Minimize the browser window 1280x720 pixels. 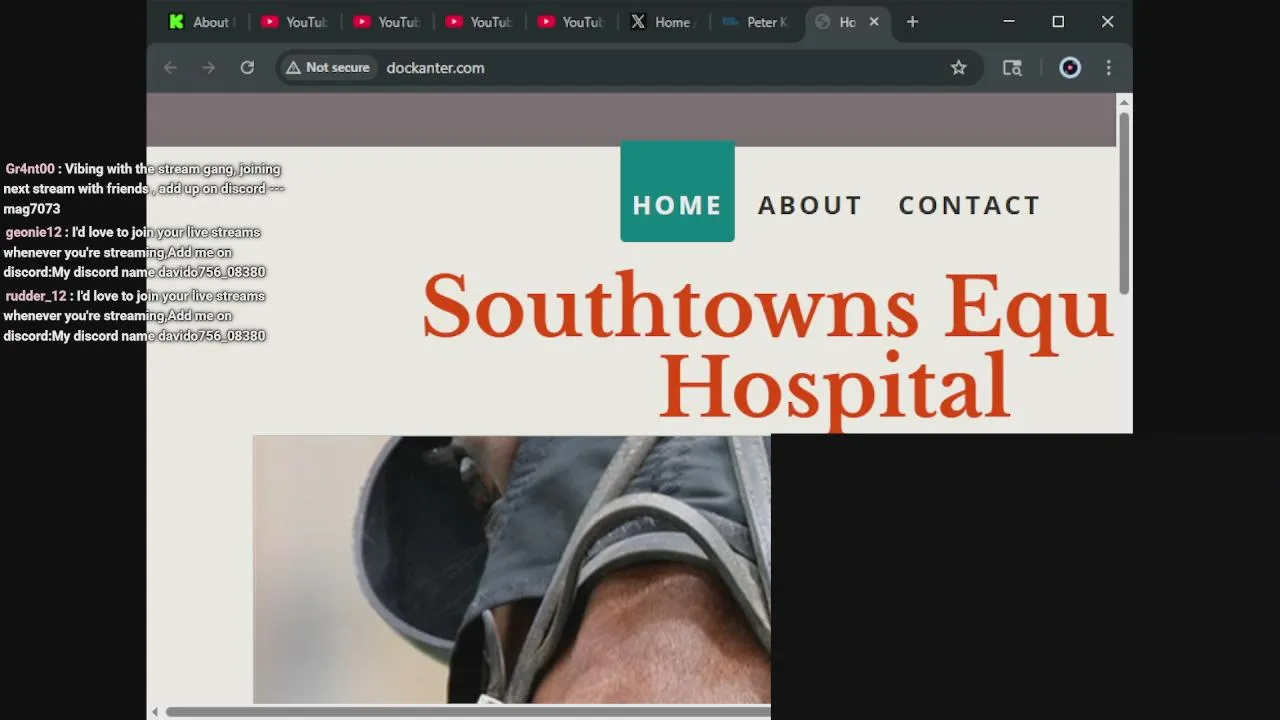pyautogui.click(x=1009, y=22)
